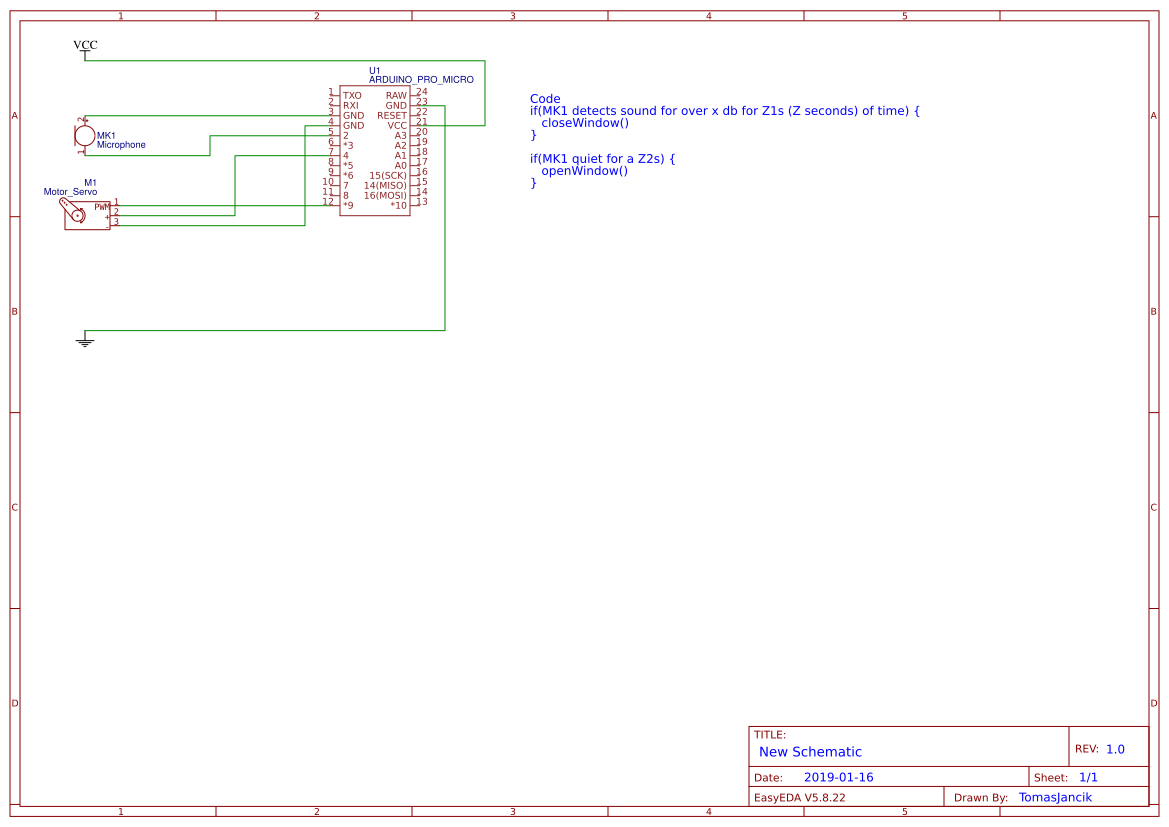Screen dimensions: 1169x827
Task: Click the openWindow() code line
Action: (x=584, y=171)
